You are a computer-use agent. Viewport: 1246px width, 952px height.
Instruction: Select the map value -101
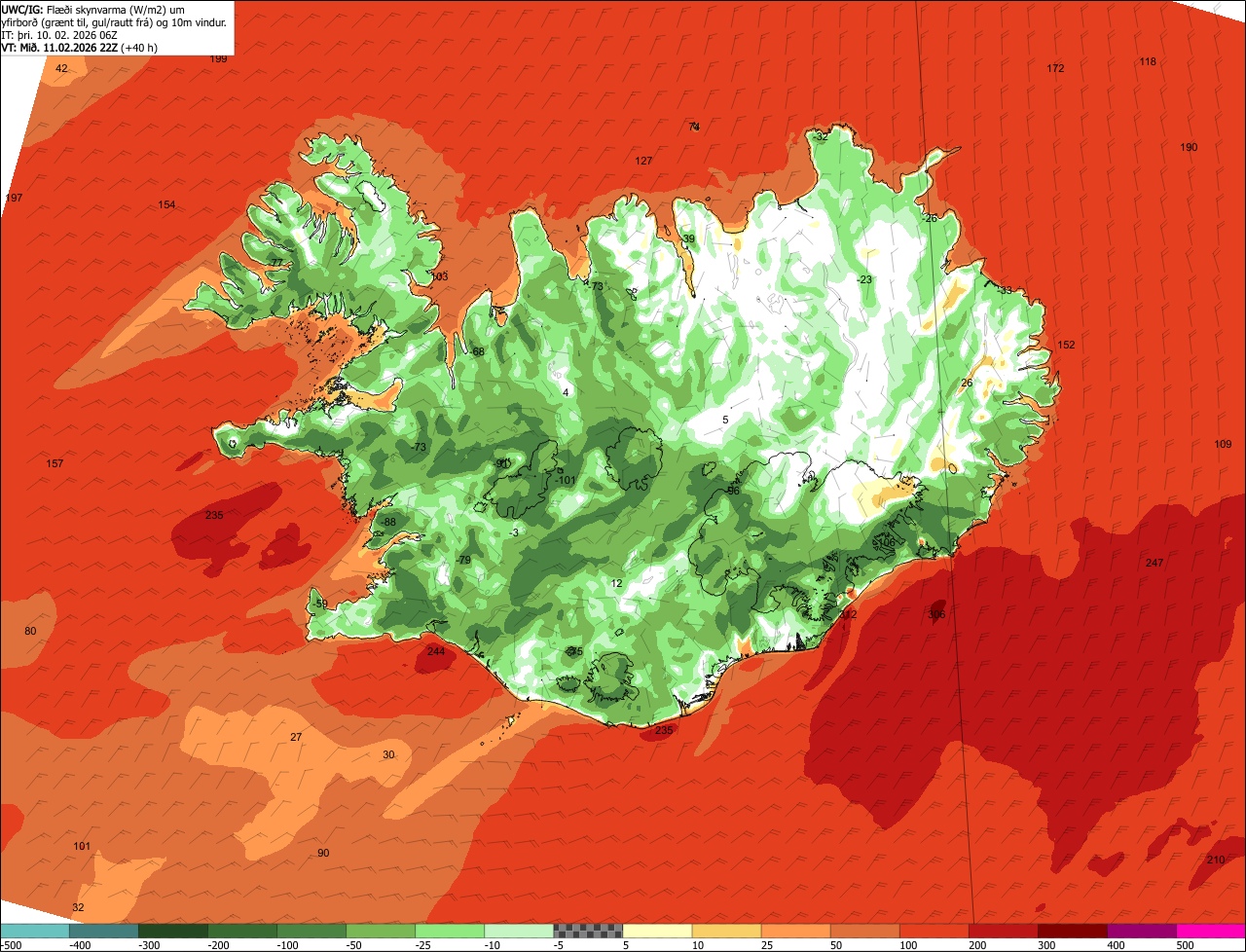pyautogui.click(x=566, y=480)
